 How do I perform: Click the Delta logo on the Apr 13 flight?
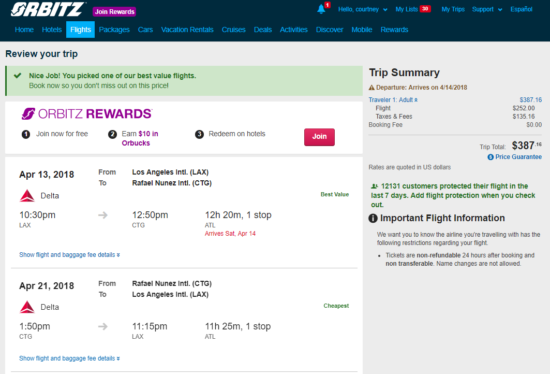[x=27, y=196]
